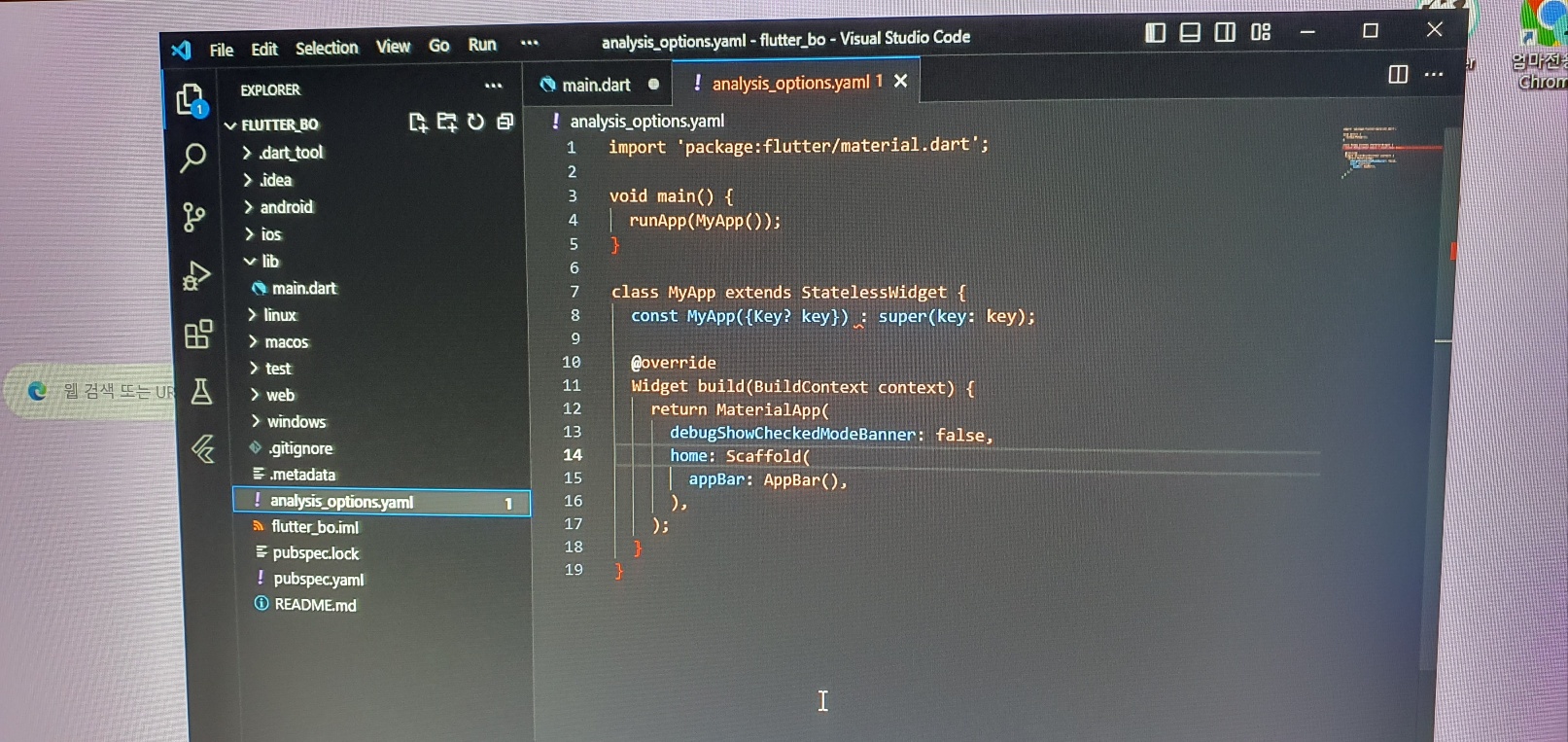
Task: Open the Go menu
Action: pyautogui.click(x=439, y=46)
